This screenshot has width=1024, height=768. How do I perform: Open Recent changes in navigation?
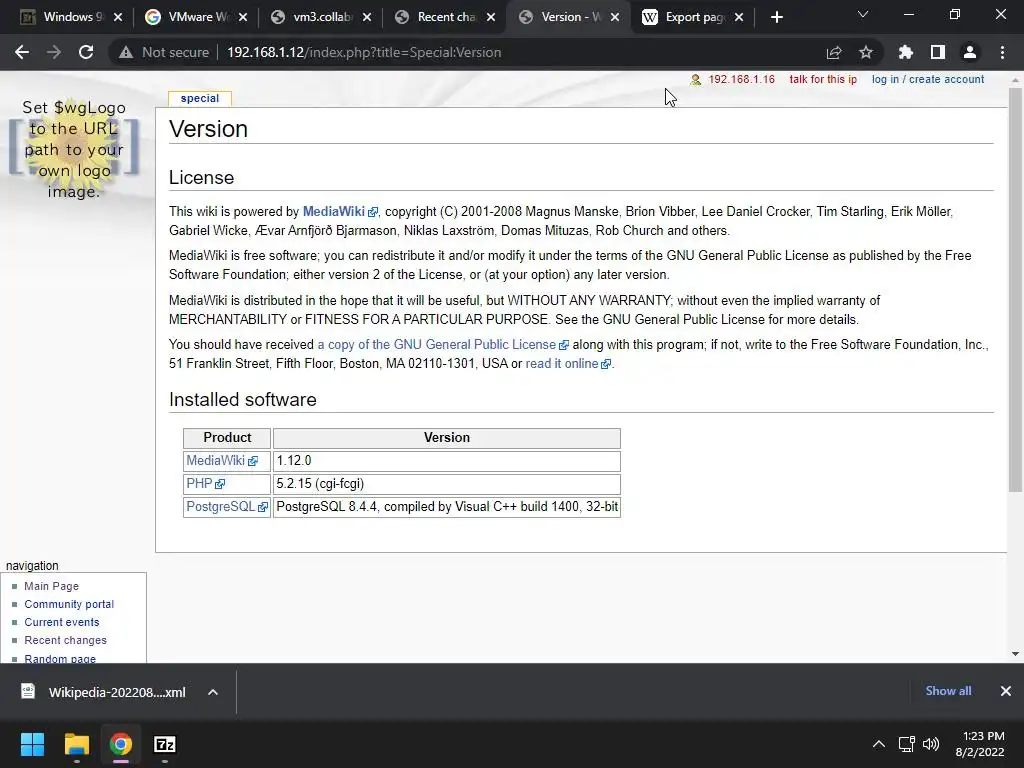[x=65, y=640]
